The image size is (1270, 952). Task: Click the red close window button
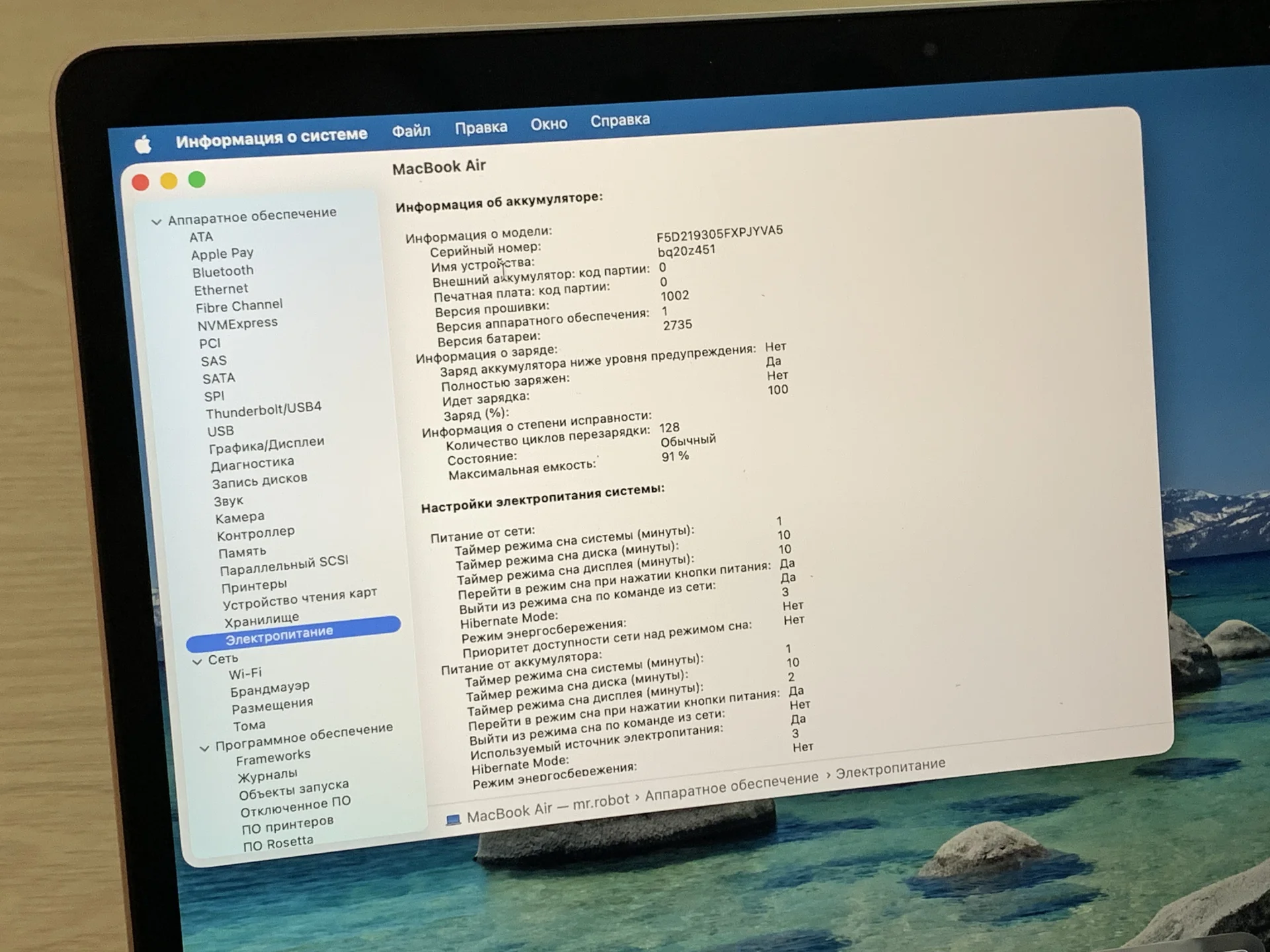pyautogui.click(x=140, y=182)
